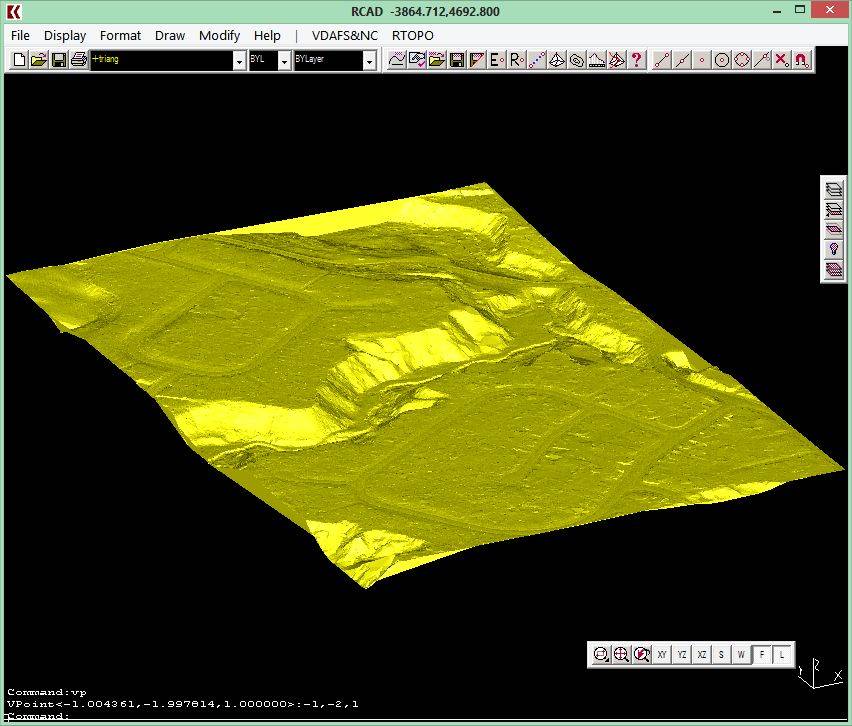852x726 pixels.
Task: Click the red question mark help icon
Action: [636, 60]
